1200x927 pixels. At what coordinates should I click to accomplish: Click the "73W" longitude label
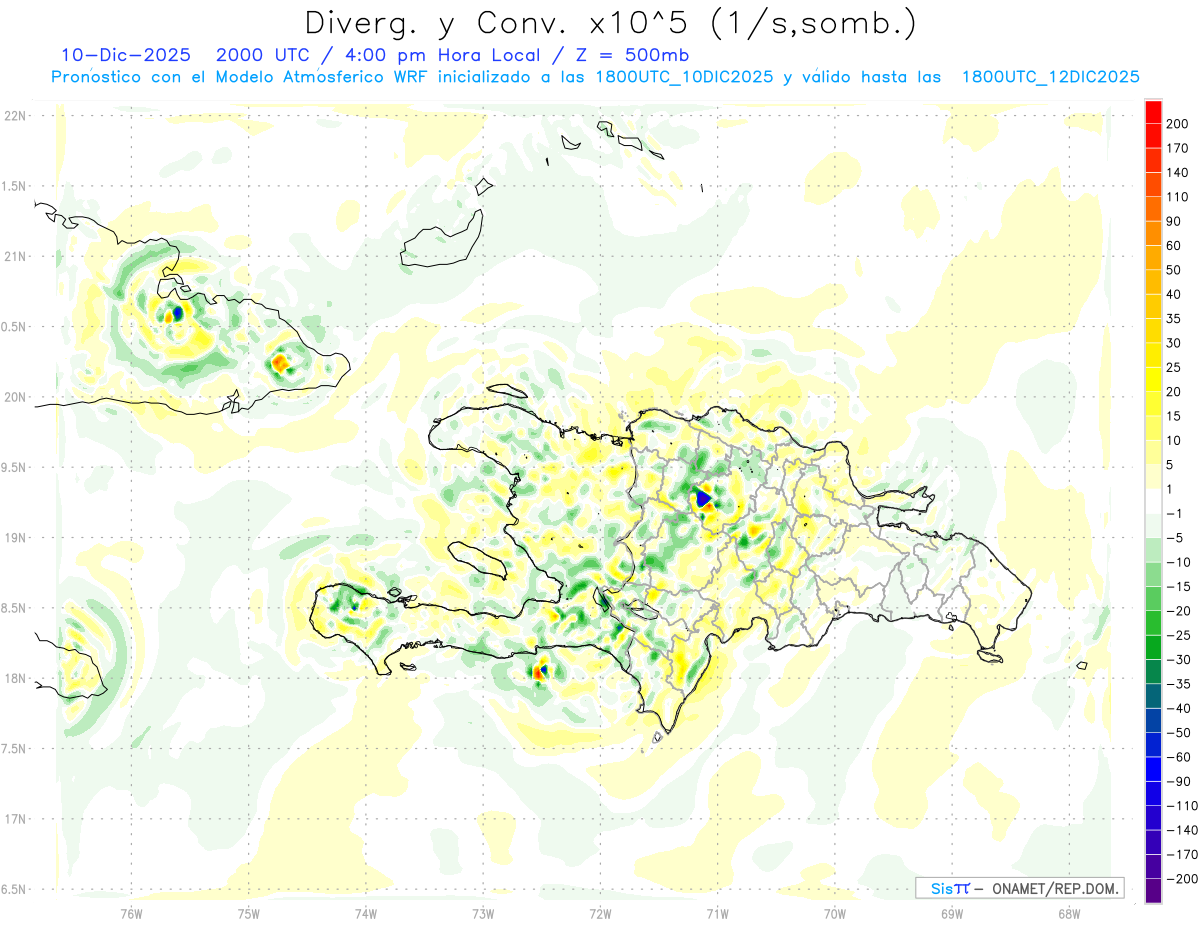pyautogui.click(x=483, y=912)
